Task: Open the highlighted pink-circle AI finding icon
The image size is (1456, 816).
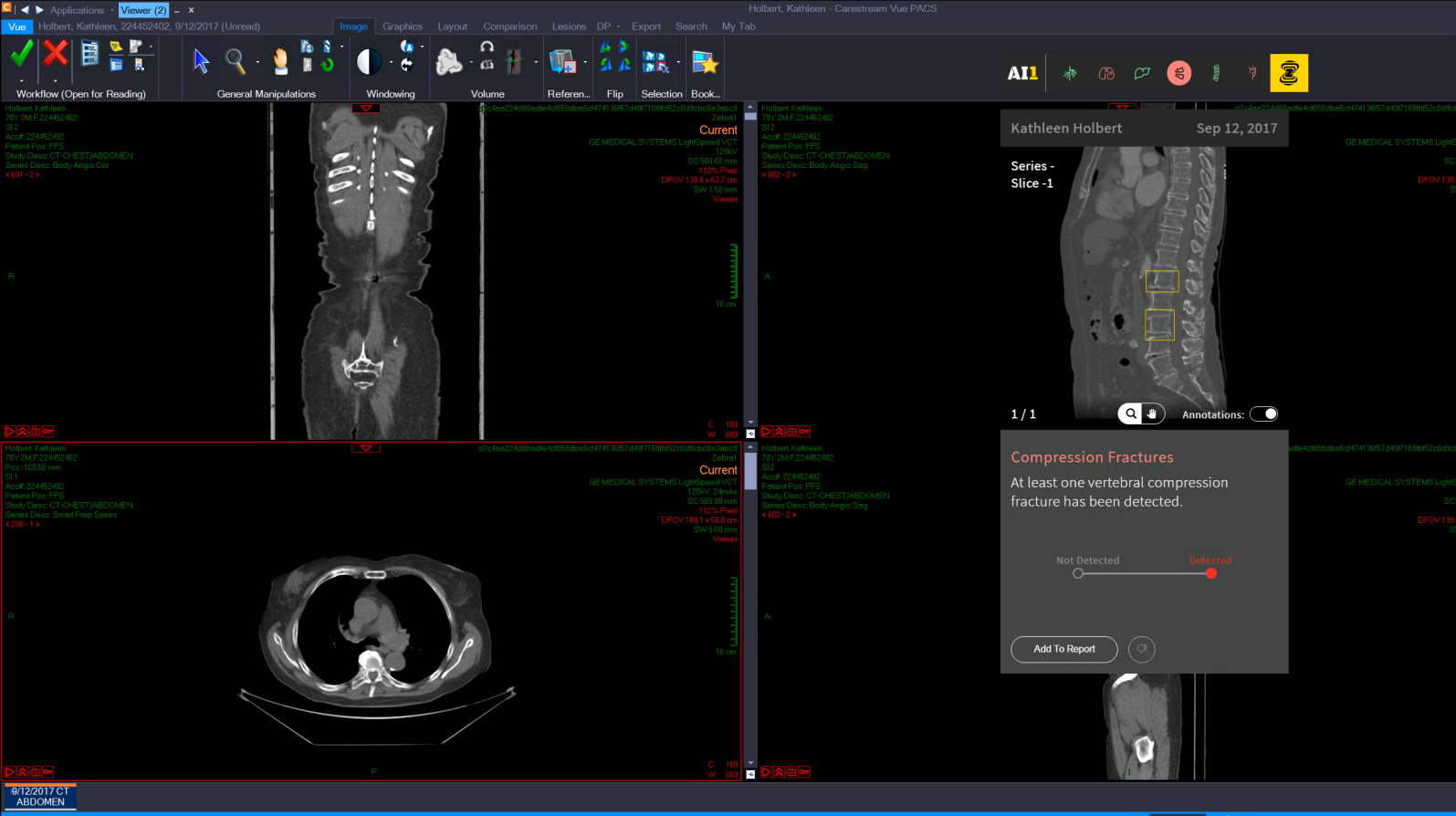Action: click(x=1179, y=73)
